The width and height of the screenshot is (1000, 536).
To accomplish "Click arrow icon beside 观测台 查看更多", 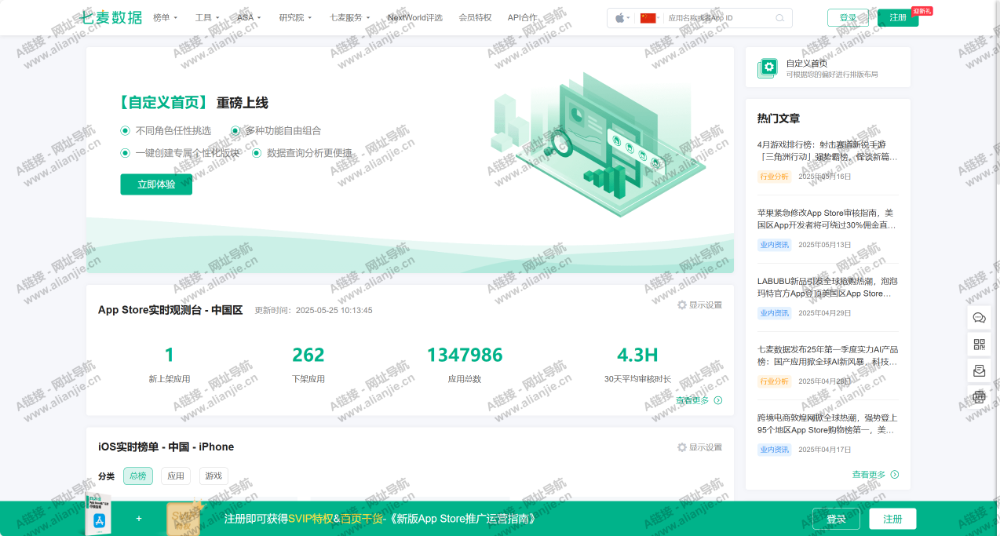I will 718,400.
